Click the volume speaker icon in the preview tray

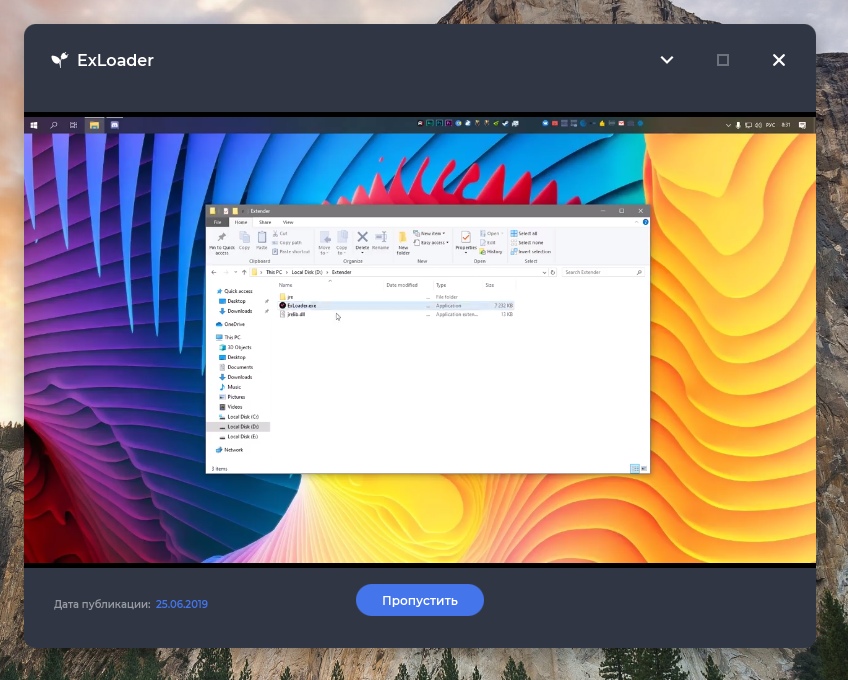click(x=758, y=125)
